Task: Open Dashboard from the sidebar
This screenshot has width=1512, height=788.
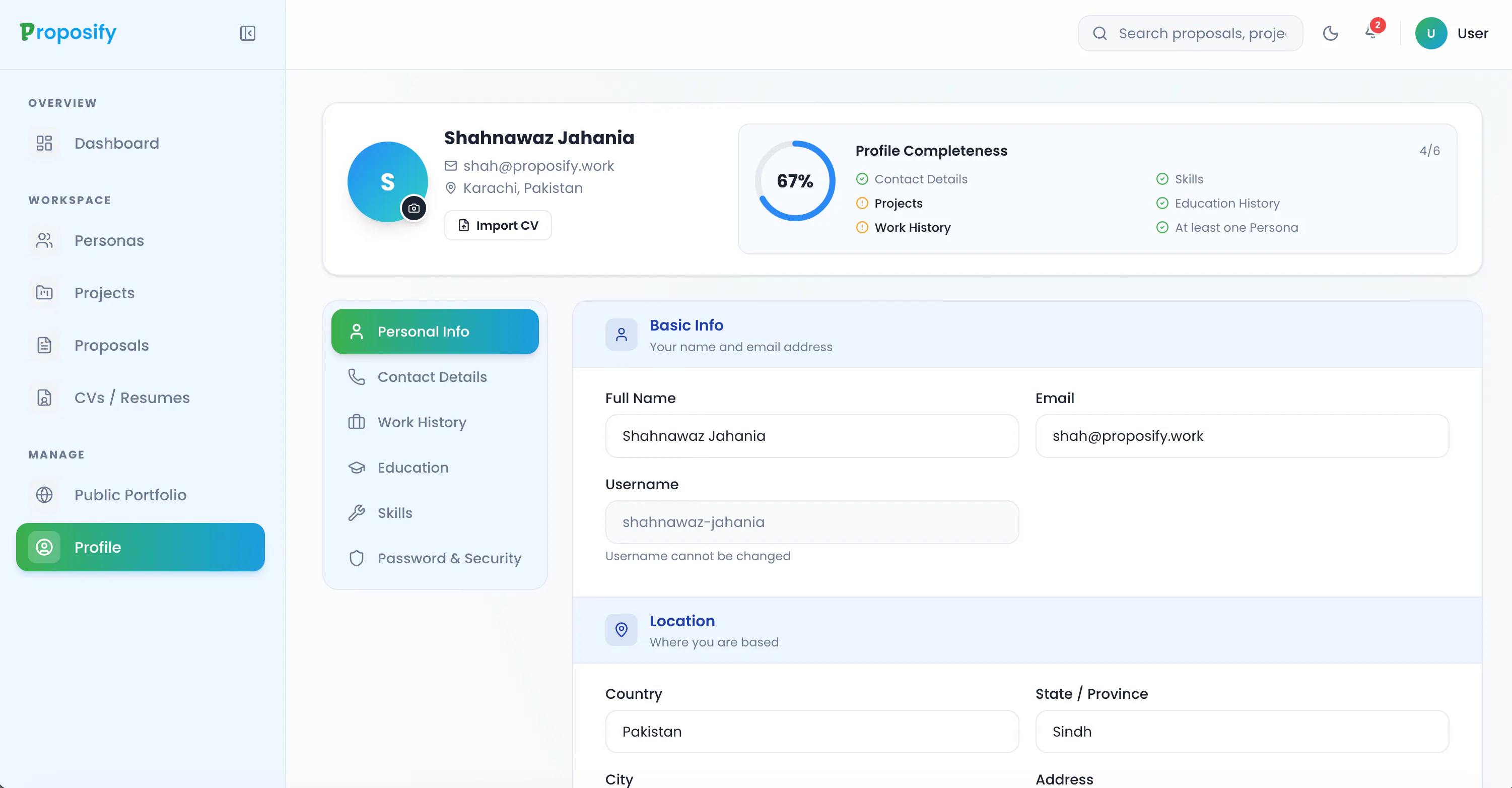Action: (x=141, y=143)
